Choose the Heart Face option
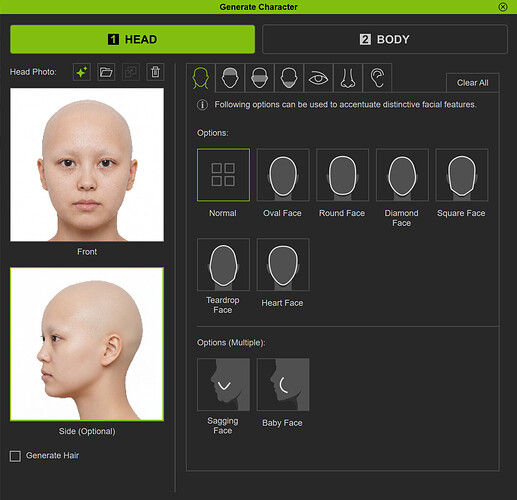This screenshot has height=500, width=517. 283,265
